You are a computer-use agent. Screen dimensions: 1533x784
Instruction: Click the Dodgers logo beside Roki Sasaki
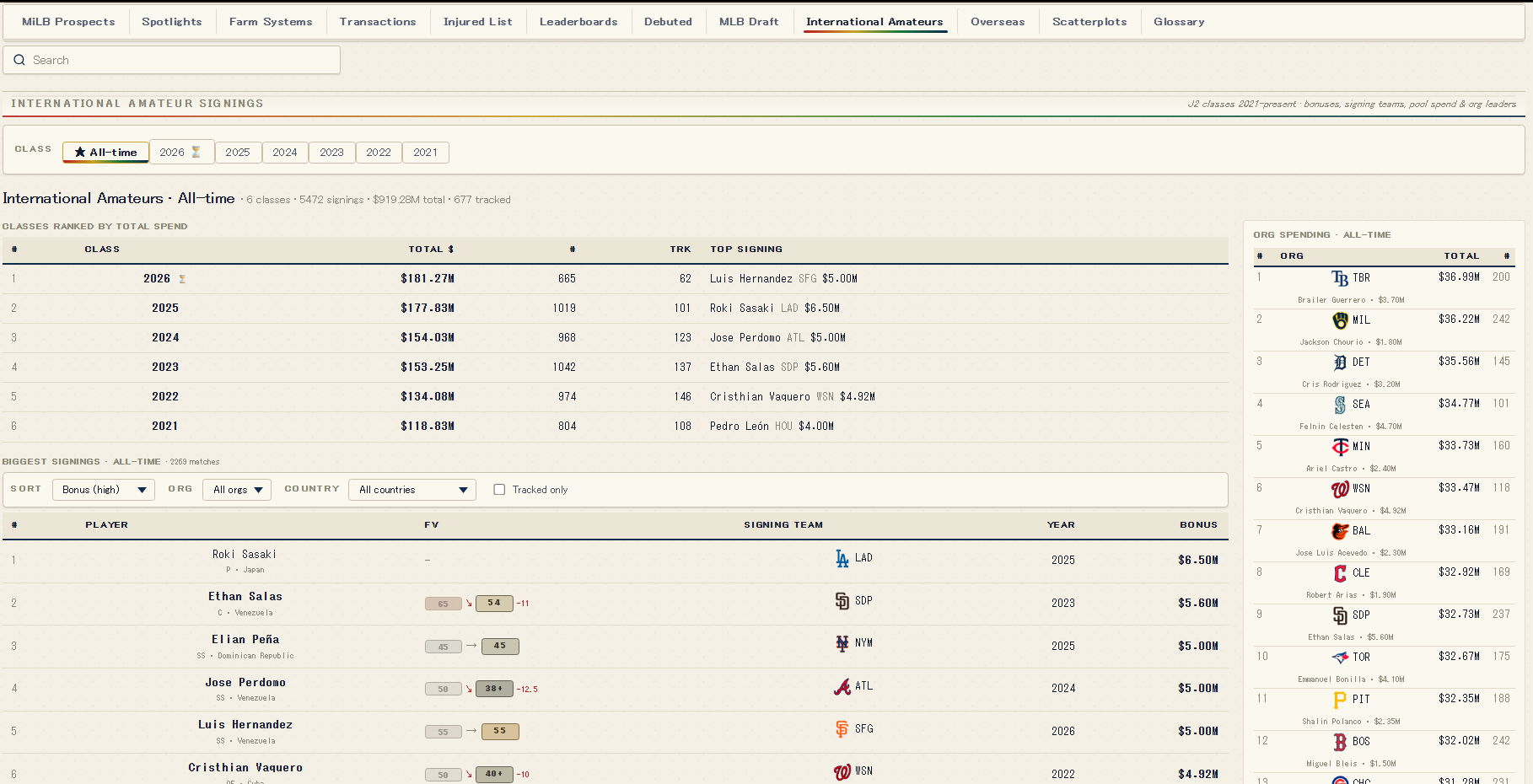842,558
